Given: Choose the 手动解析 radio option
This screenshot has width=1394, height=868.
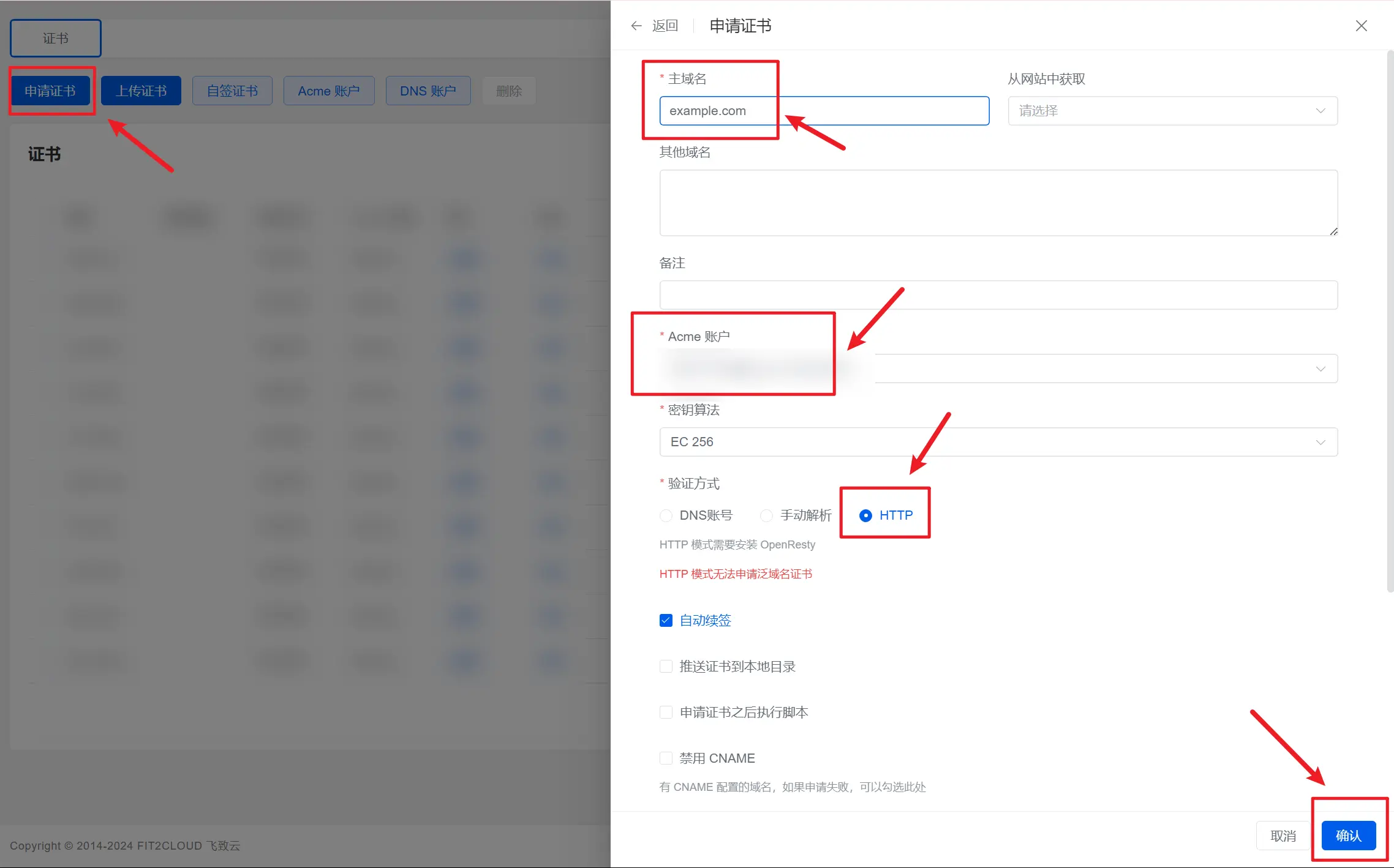Looking at the screenshot, I should pos(766,515).
